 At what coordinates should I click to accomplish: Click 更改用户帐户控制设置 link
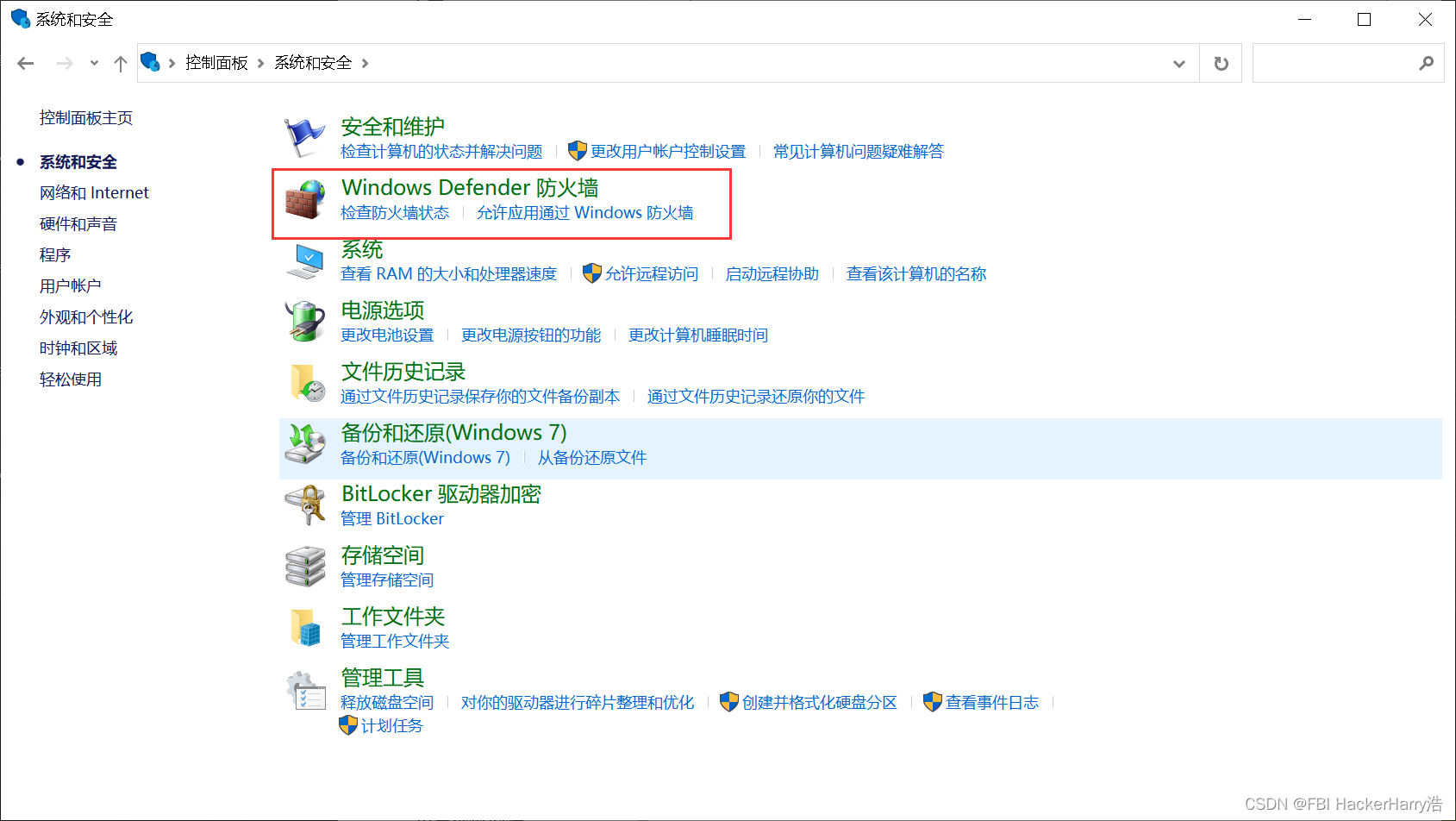[x=668, y=152]
